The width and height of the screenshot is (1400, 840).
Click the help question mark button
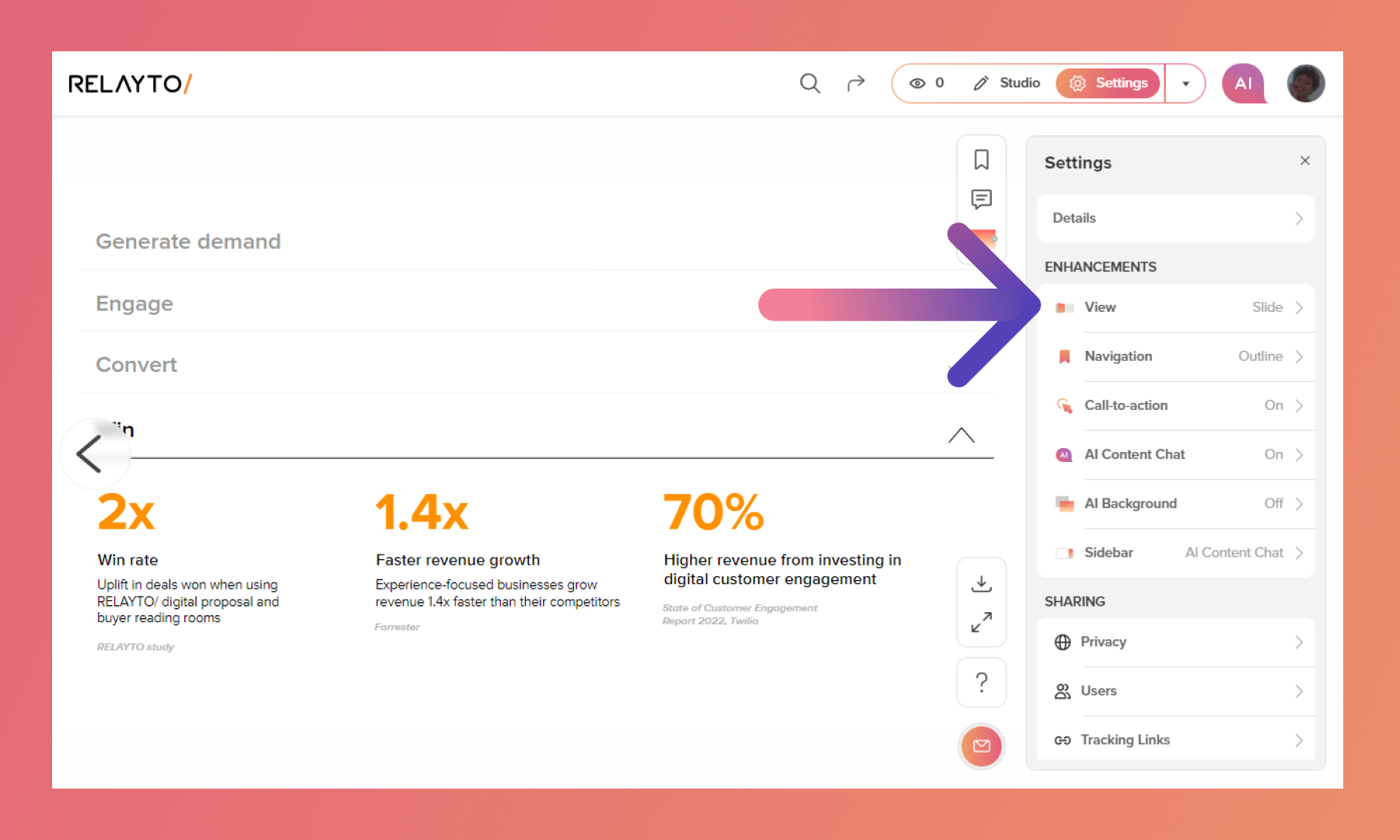[982, 682]
